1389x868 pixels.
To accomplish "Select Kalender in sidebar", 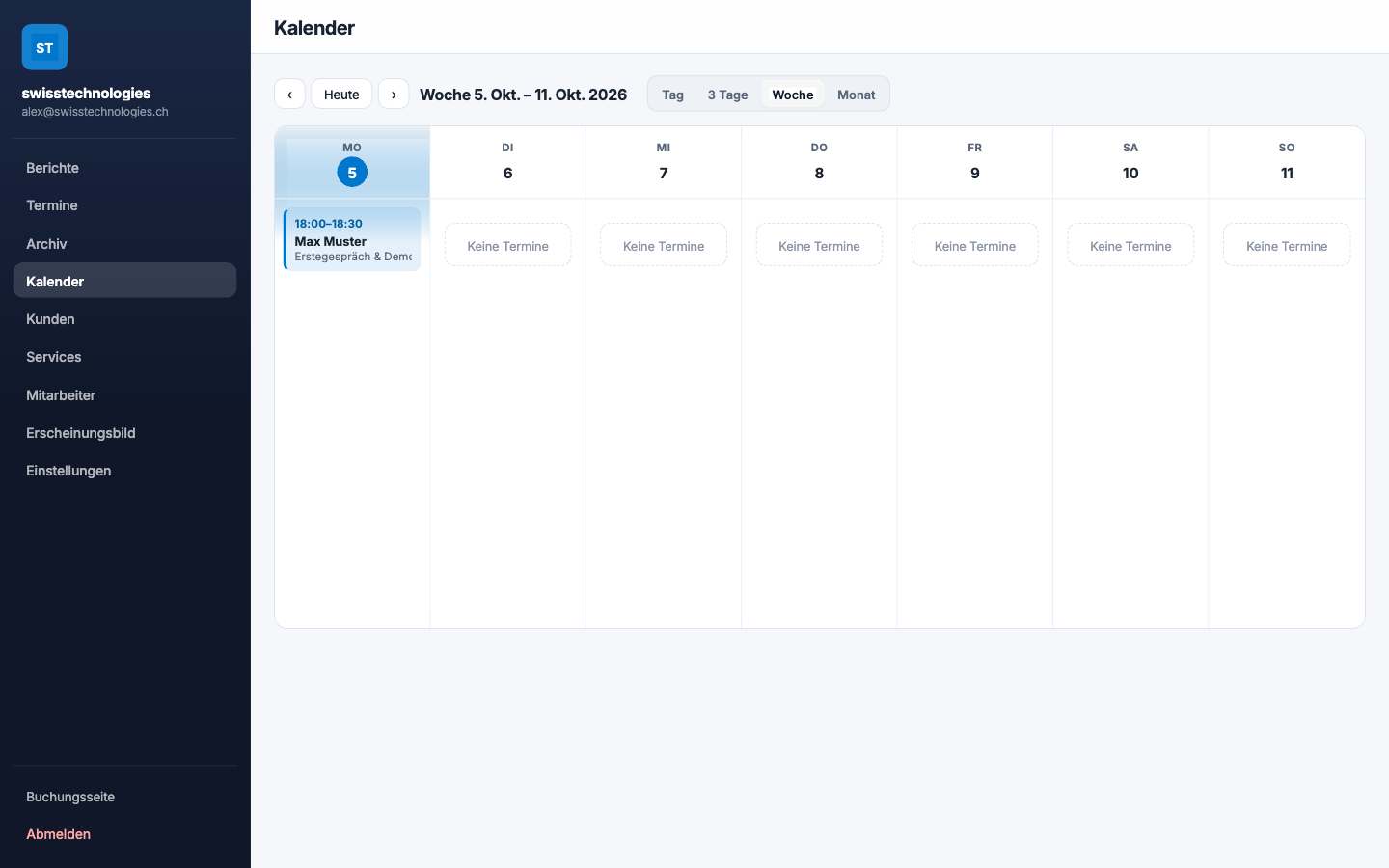I will click(x=124, y=281).
